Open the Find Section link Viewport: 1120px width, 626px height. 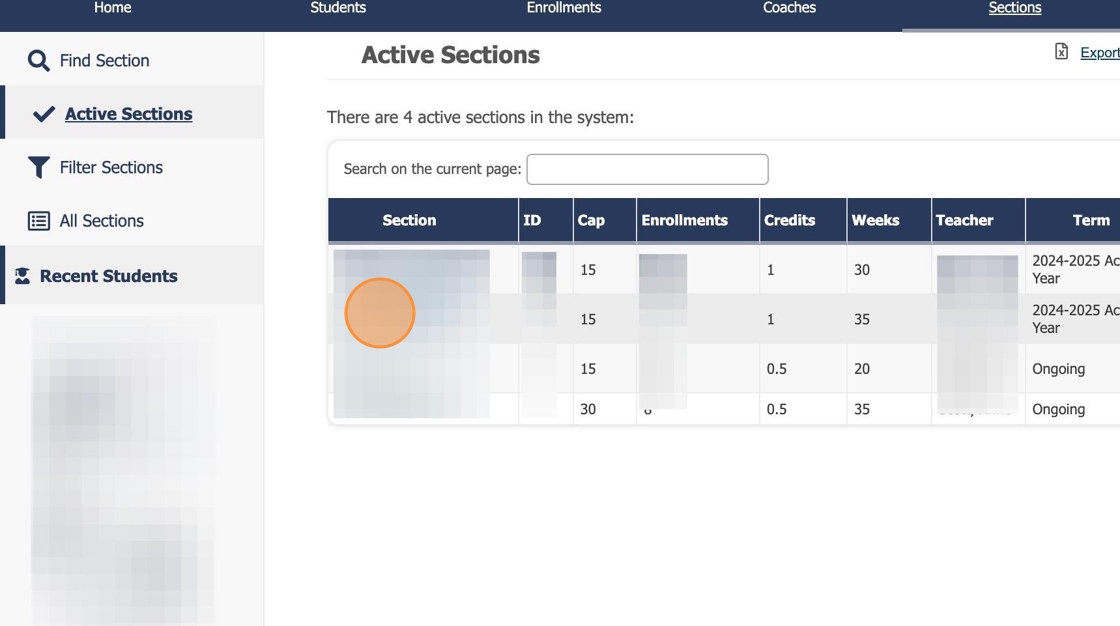104,61
